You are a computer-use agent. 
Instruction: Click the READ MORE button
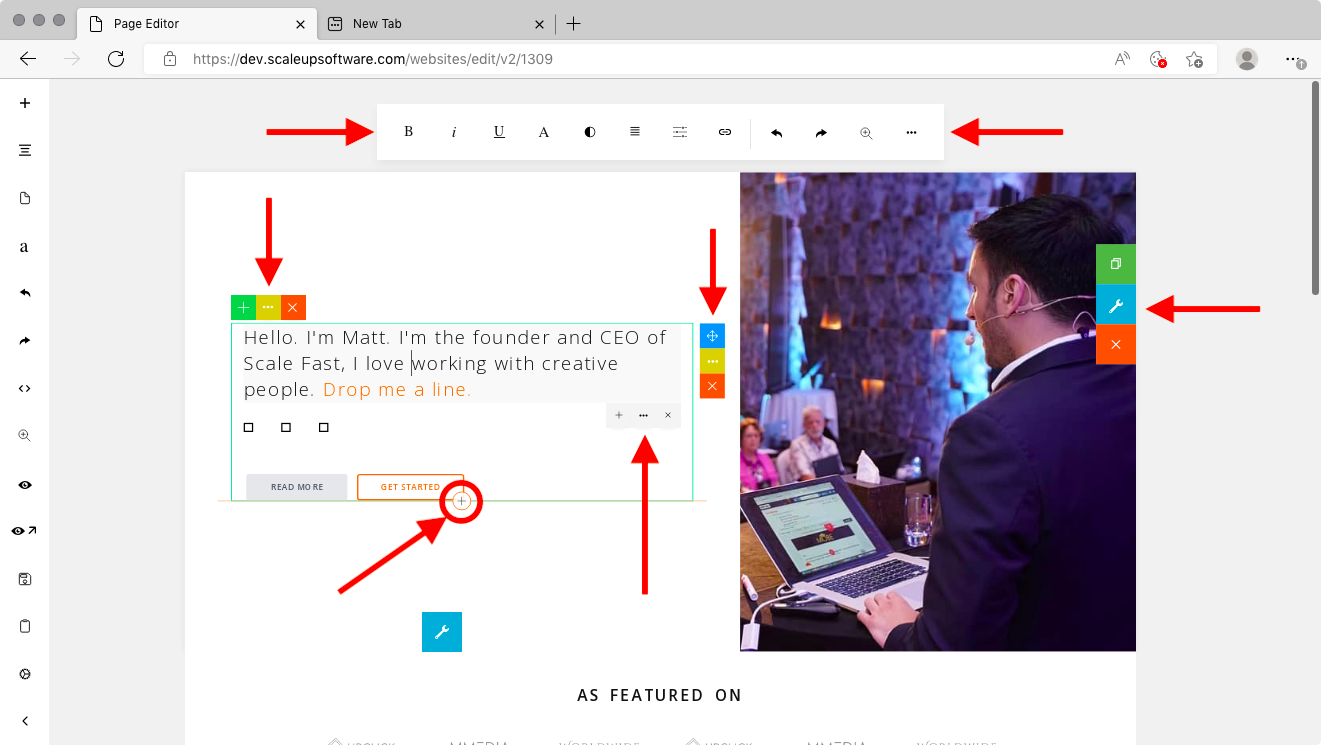(x=297, y=487)
